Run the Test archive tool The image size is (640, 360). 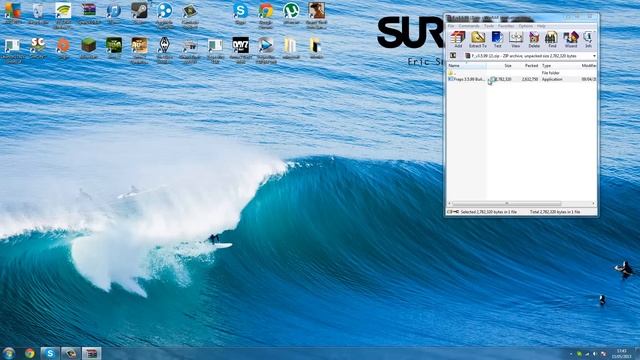[x=497, y=40]
